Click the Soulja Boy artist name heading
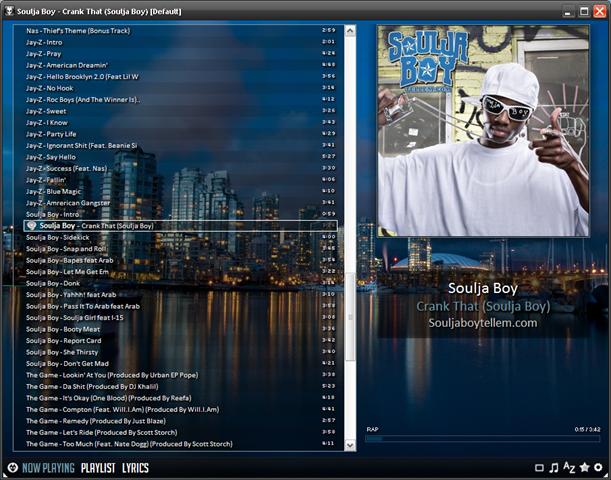The image size is (611, 480). point(483,289)
